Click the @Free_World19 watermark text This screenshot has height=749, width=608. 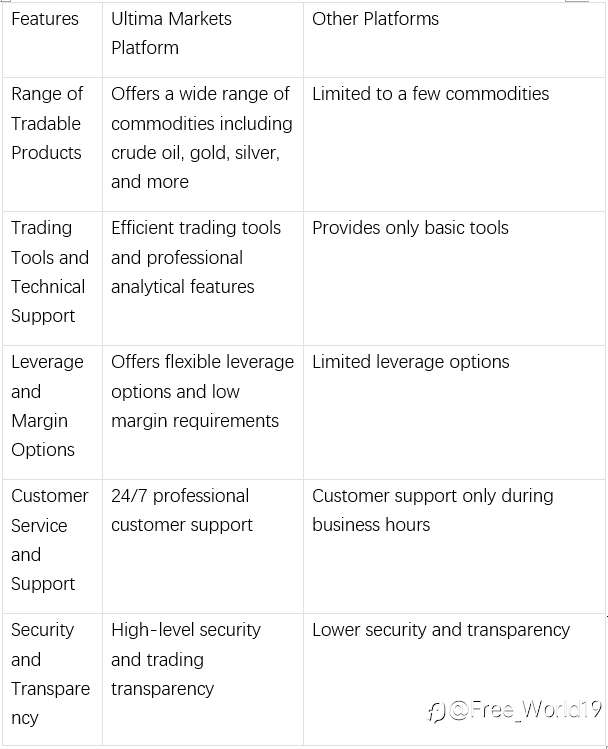pyautogui.click(x=525, y=710)
